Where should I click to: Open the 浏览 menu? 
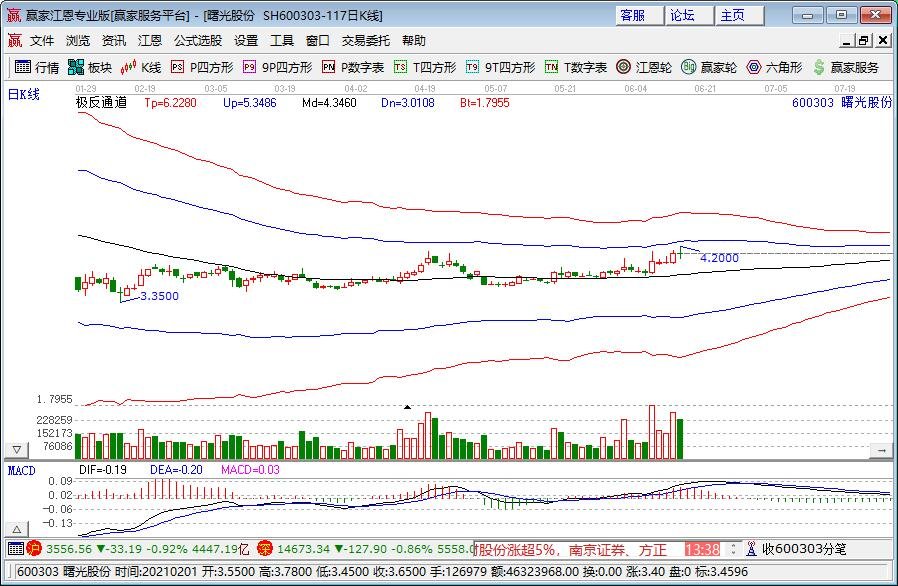(78, 41)
